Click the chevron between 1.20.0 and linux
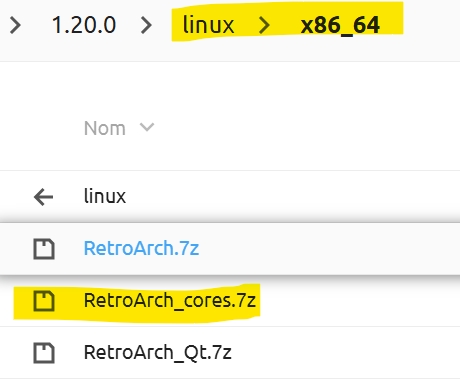Screen dimensions: 460x385 click(146, 25)
